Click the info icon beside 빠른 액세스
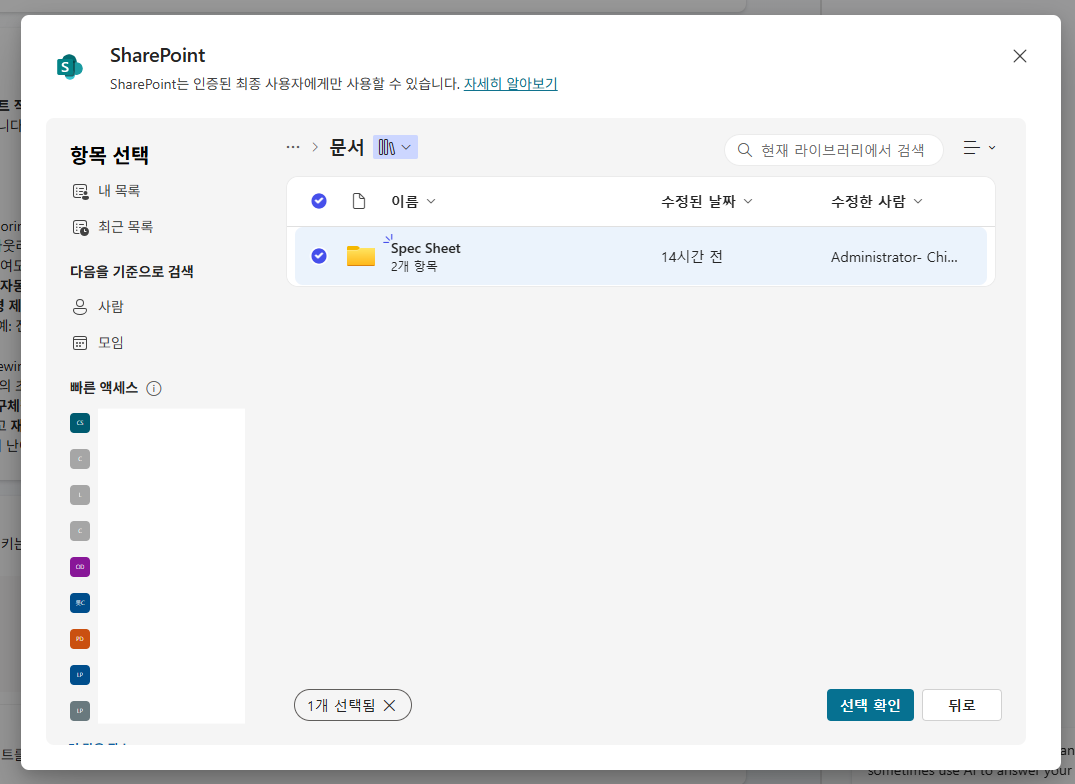Viewport: 1075px width, 784px height. (x=154, y=389)
